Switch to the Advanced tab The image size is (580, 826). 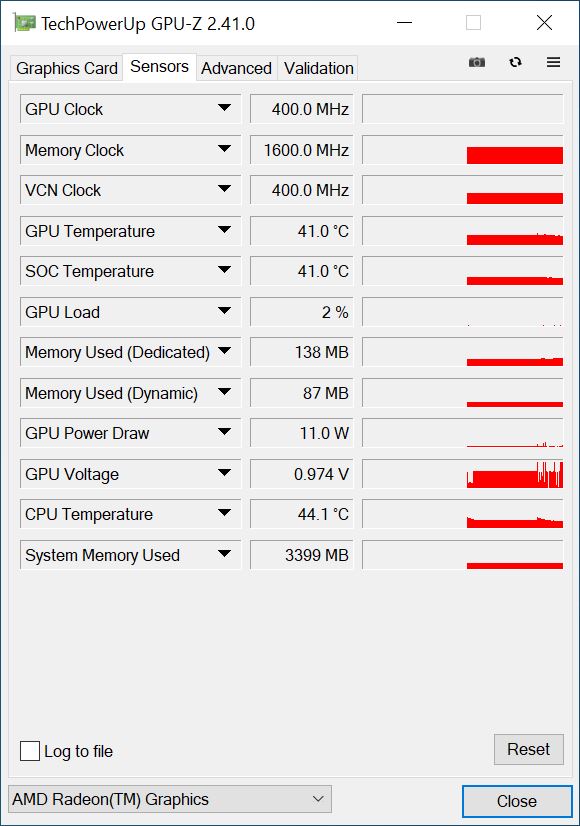(x=237, y=68)
